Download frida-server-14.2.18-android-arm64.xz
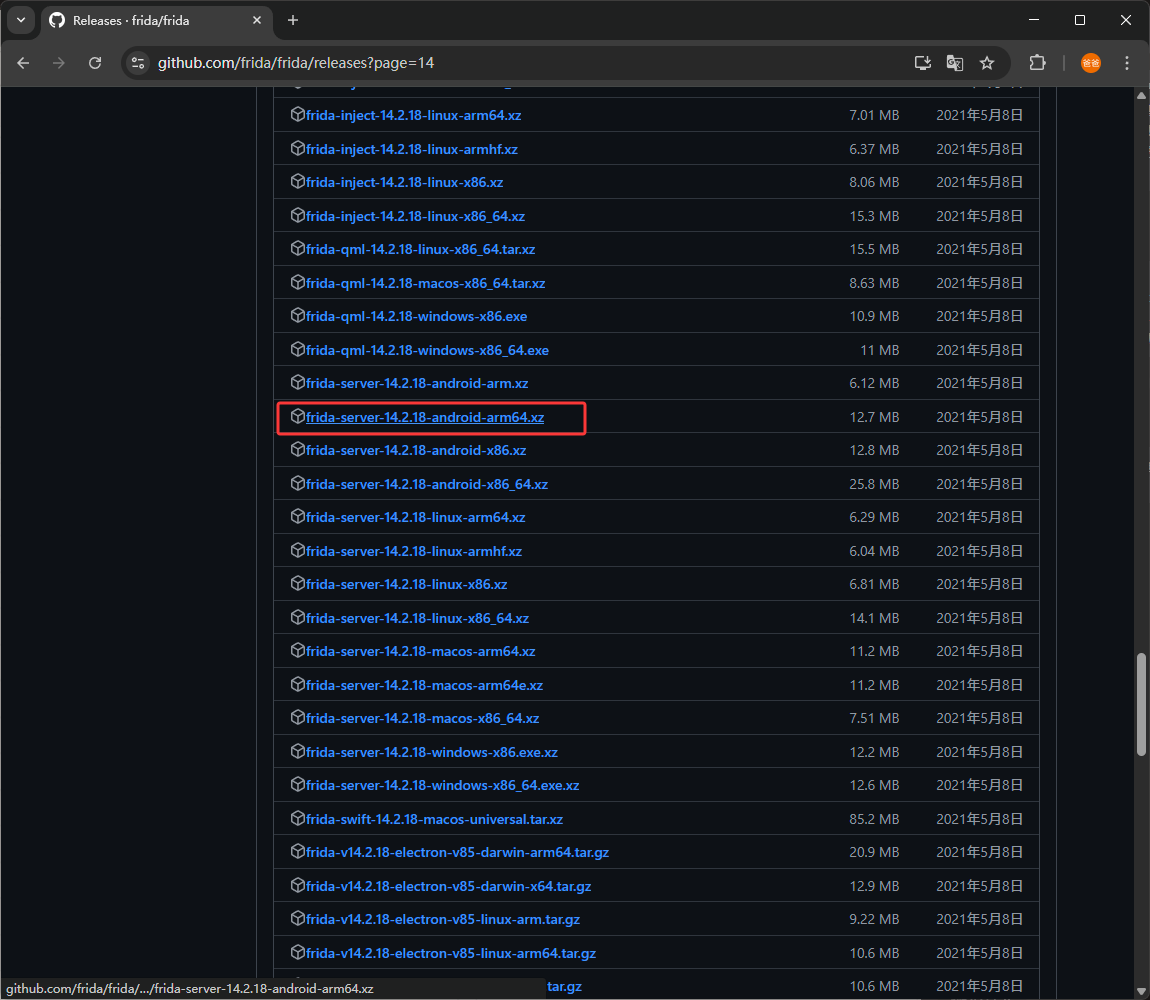The image size is (1150, 1000). coord(425,417)
